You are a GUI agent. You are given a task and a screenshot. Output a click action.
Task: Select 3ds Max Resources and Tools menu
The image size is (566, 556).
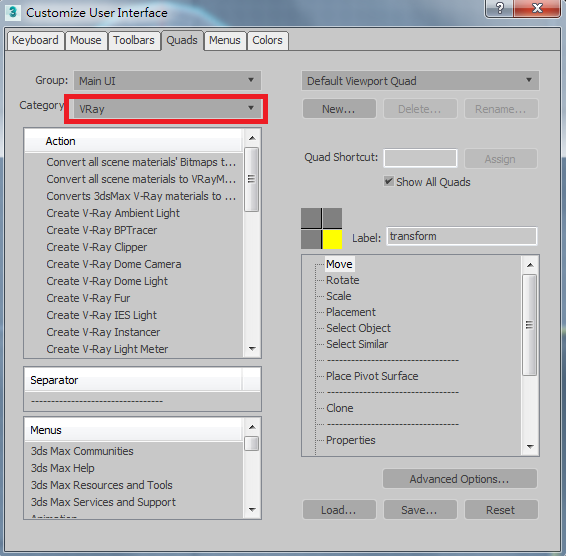(102, 485)
